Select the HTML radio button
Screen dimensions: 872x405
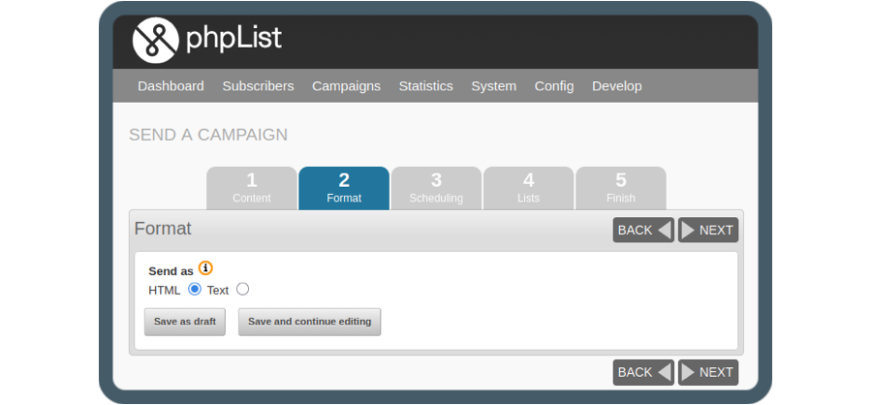(195, 290)
